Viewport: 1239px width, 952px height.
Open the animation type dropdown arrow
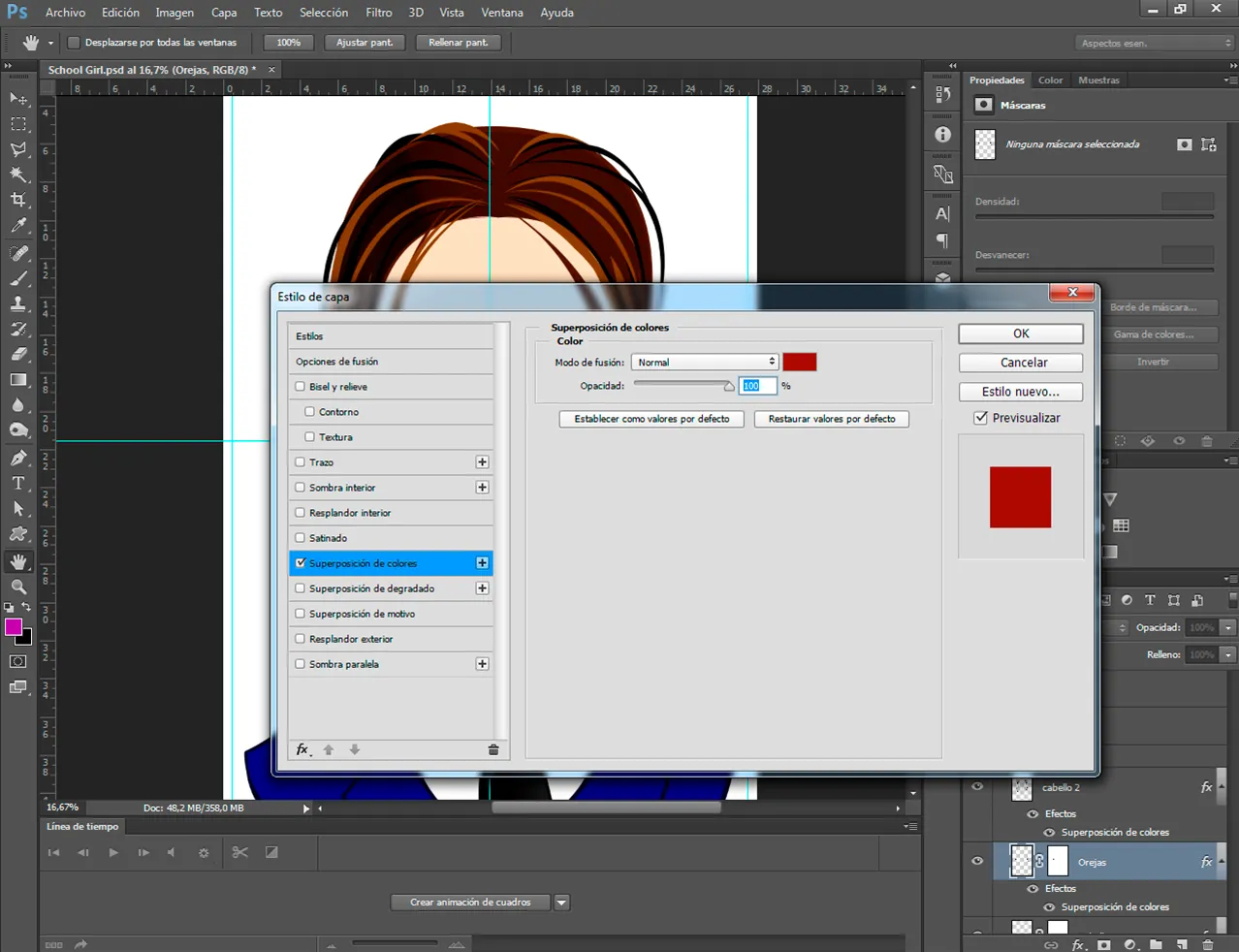pos(561,903)
